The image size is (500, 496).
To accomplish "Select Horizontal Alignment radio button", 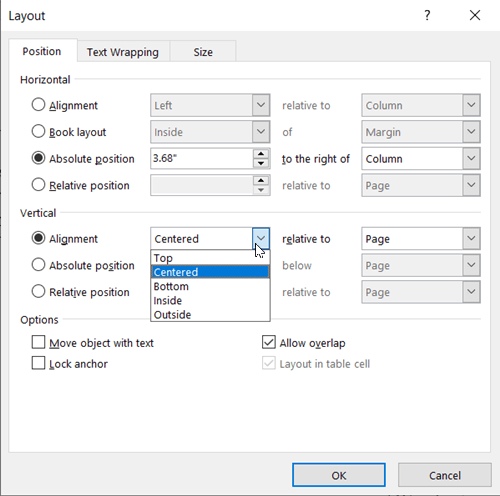I will pos(38,105).
